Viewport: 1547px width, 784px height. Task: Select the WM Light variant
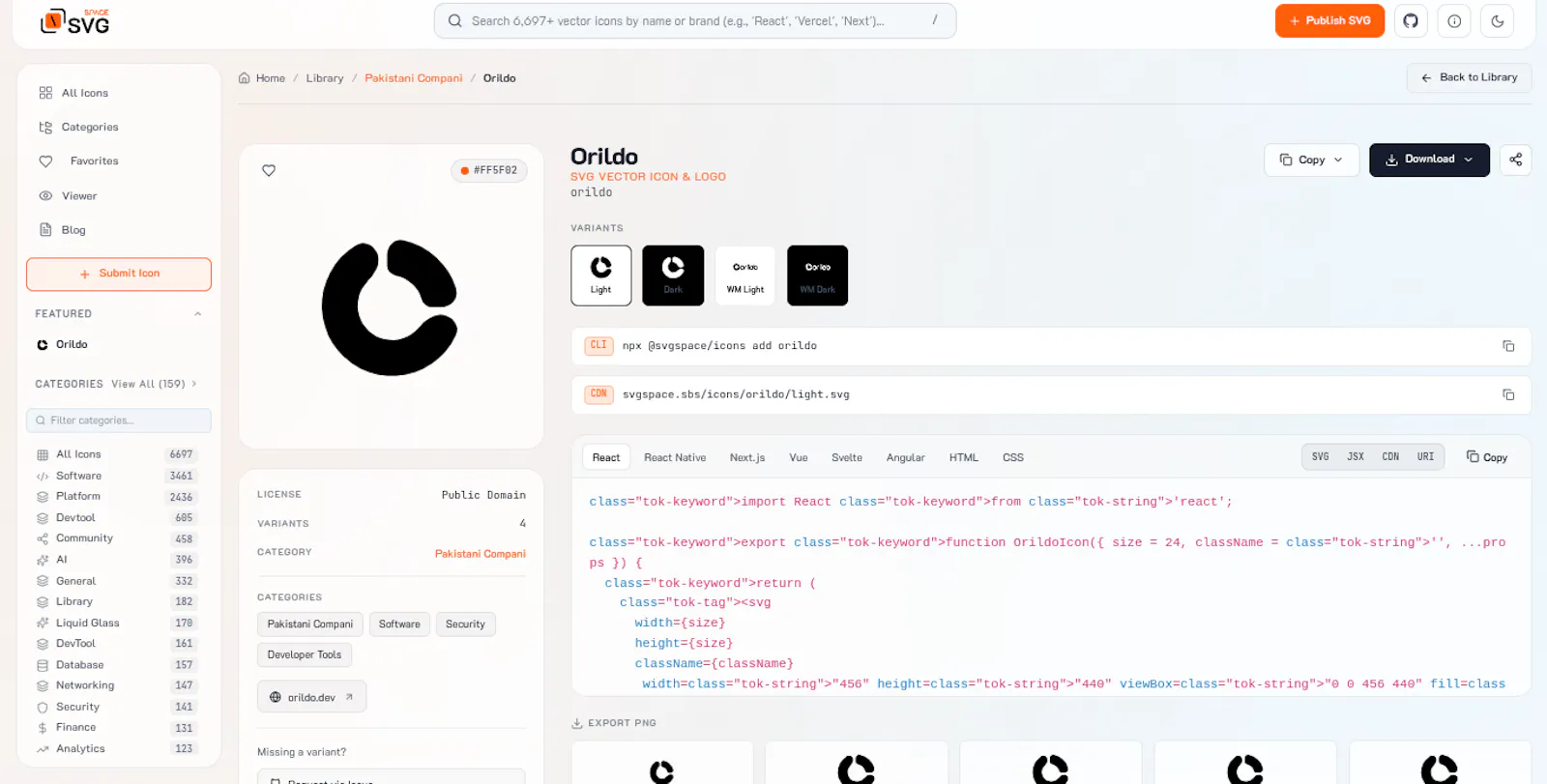(x=745, y=276)
